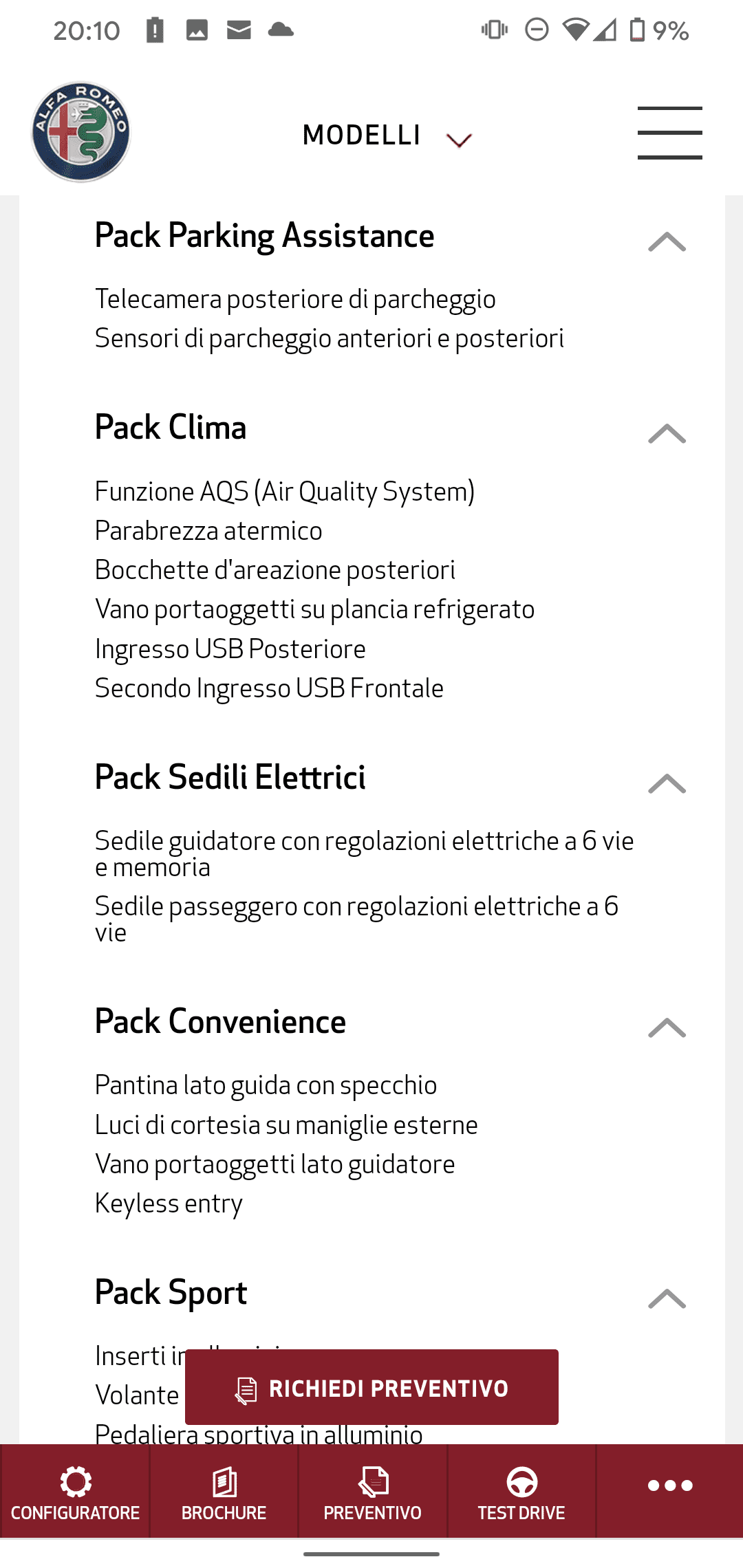Tap the cloud icon in status bar

[281, 30]
